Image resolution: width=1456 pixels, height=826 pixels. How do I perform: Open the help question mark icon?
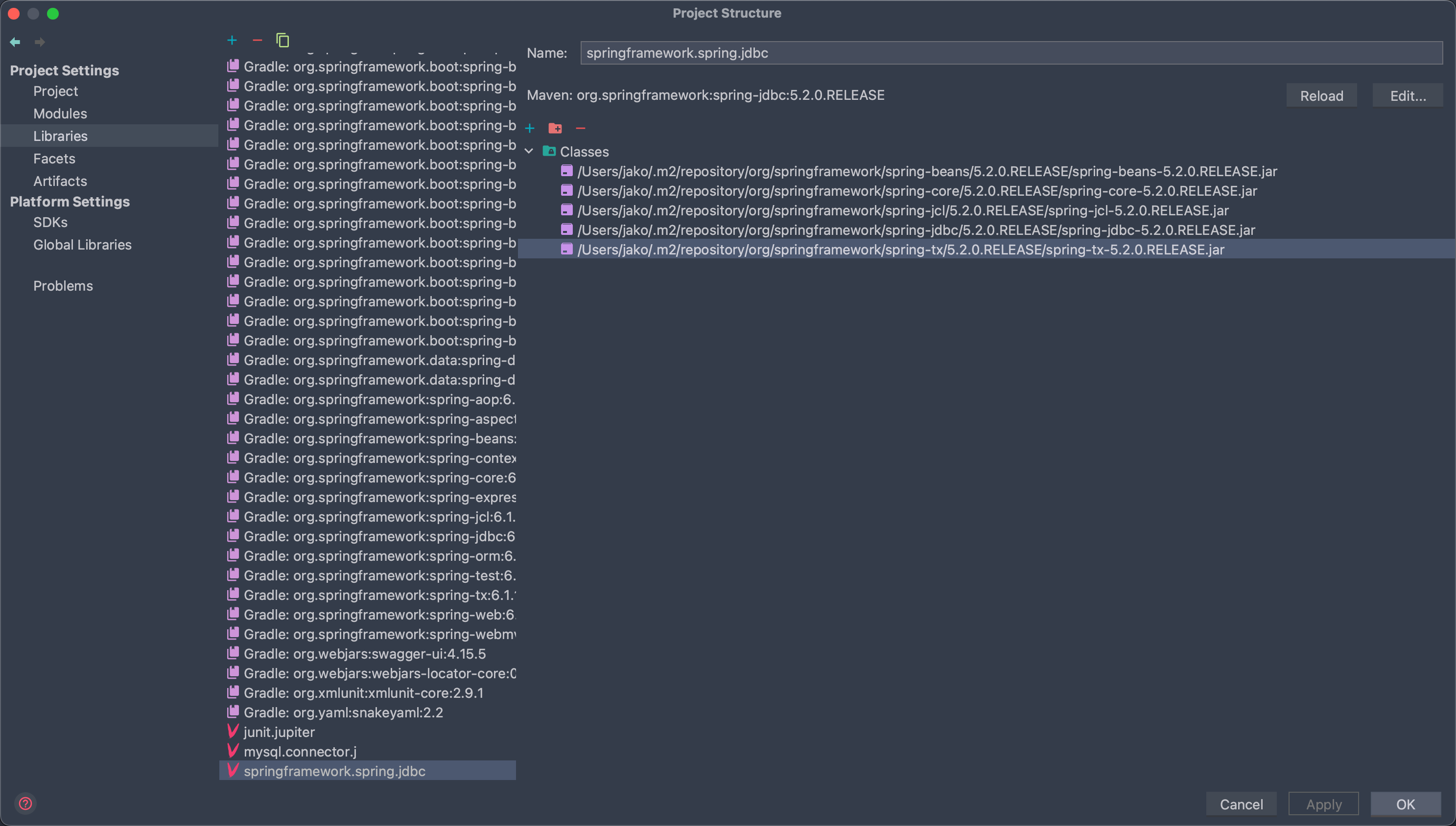25,803
